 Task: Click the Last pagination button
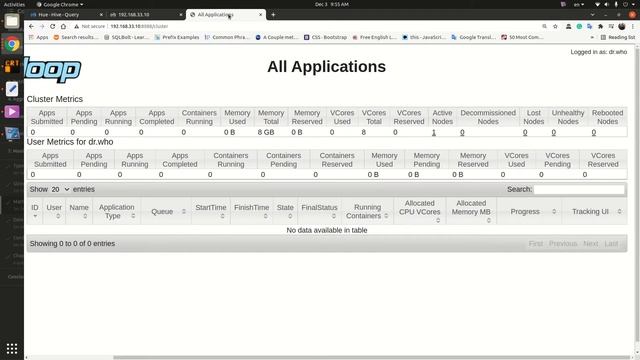(611, 244)
